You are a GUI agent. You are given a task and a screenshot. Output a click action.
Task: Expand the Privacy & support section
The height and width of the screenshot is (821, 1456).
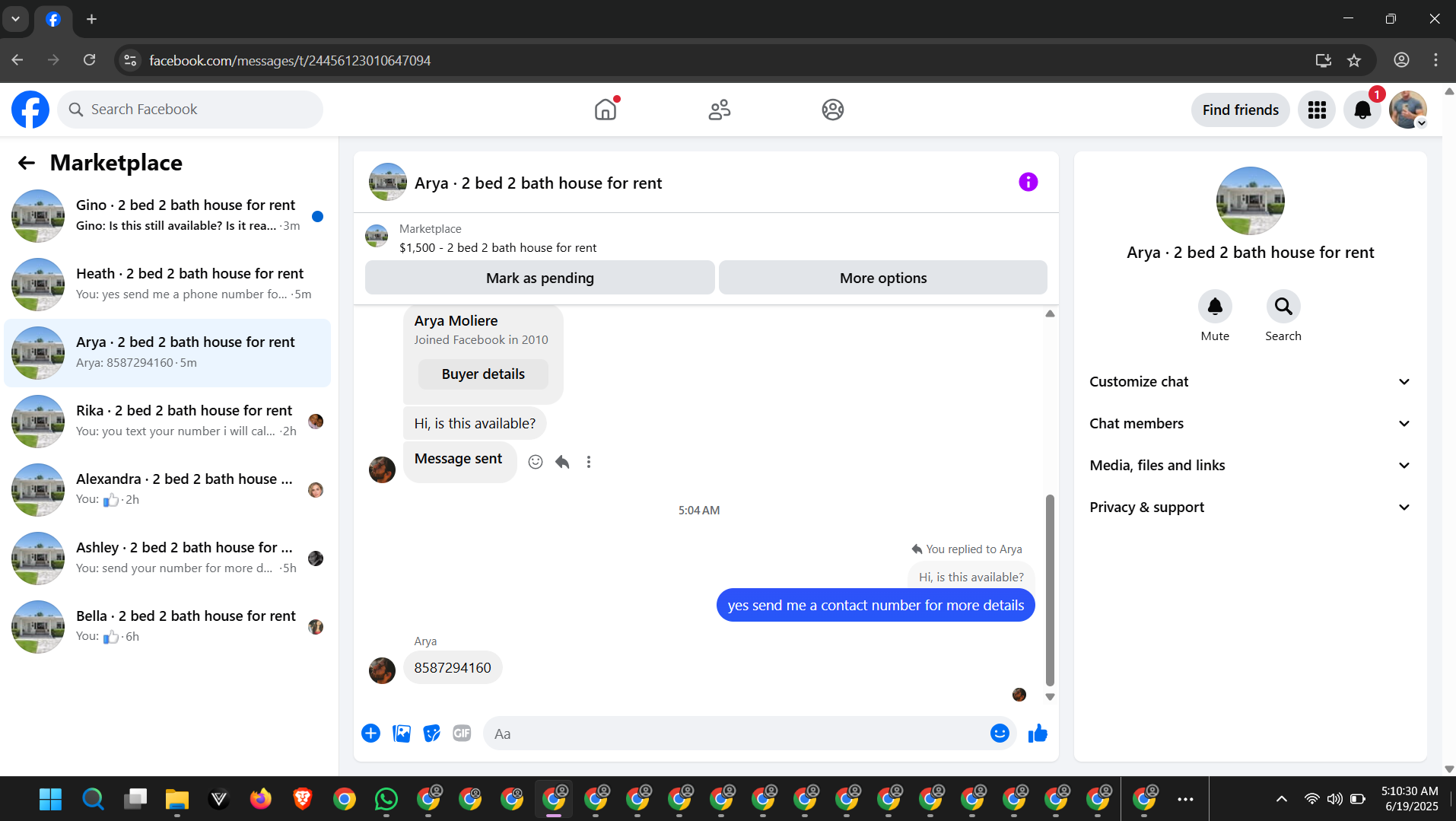tap(1250, 508)
